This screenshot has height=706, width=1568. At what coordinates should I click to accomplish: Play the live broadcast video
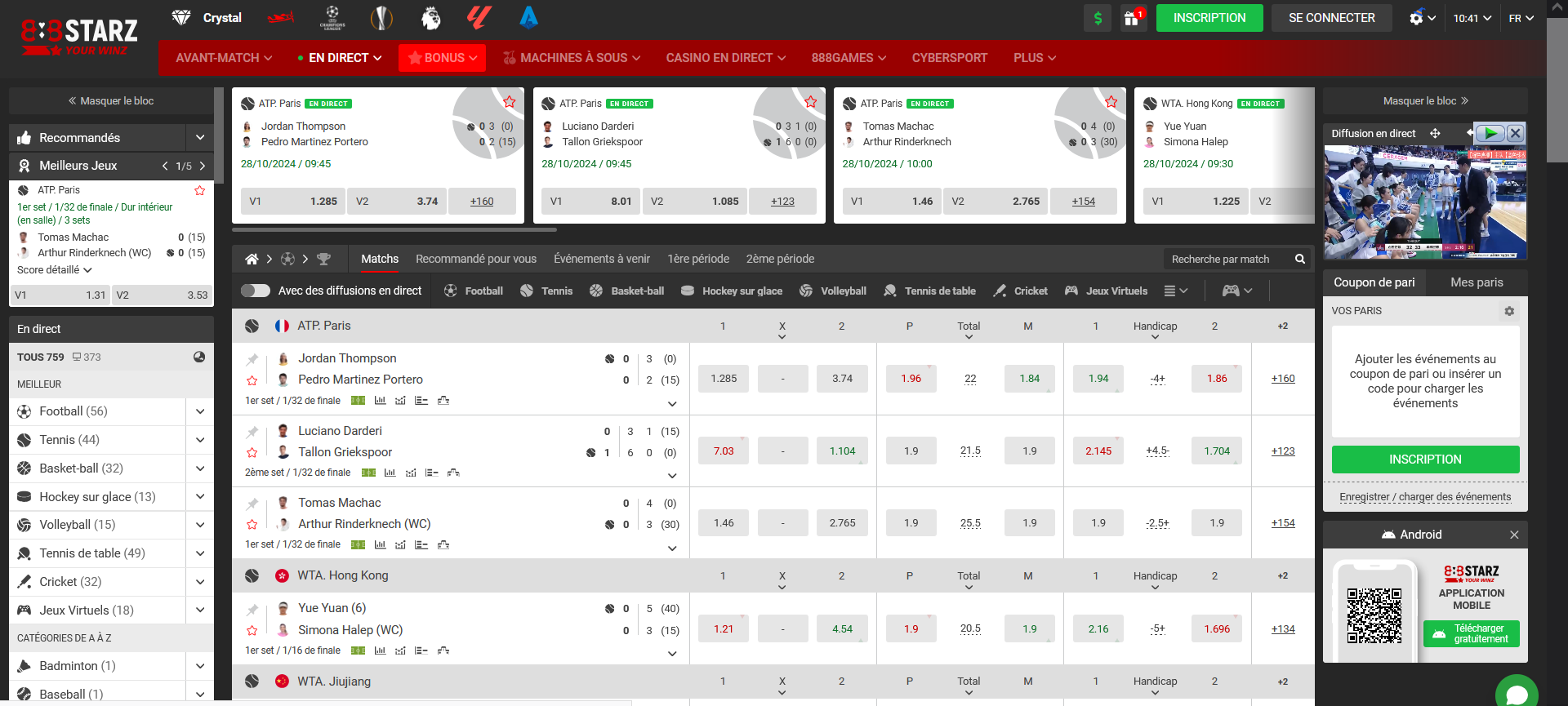1491,133
